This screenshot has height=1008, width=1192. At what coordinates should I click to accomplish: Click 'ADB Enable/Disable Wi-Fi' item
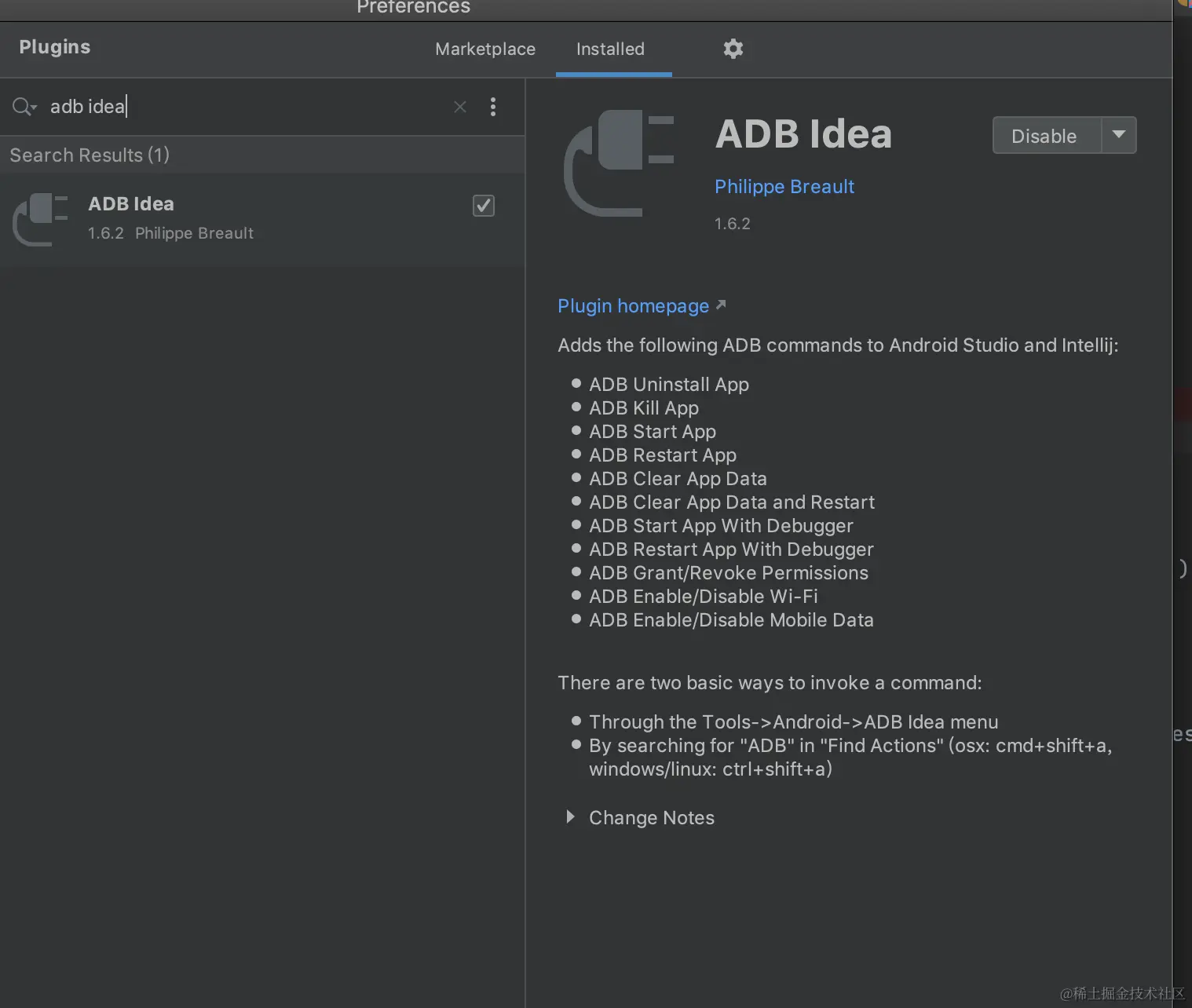pos(704,597)
